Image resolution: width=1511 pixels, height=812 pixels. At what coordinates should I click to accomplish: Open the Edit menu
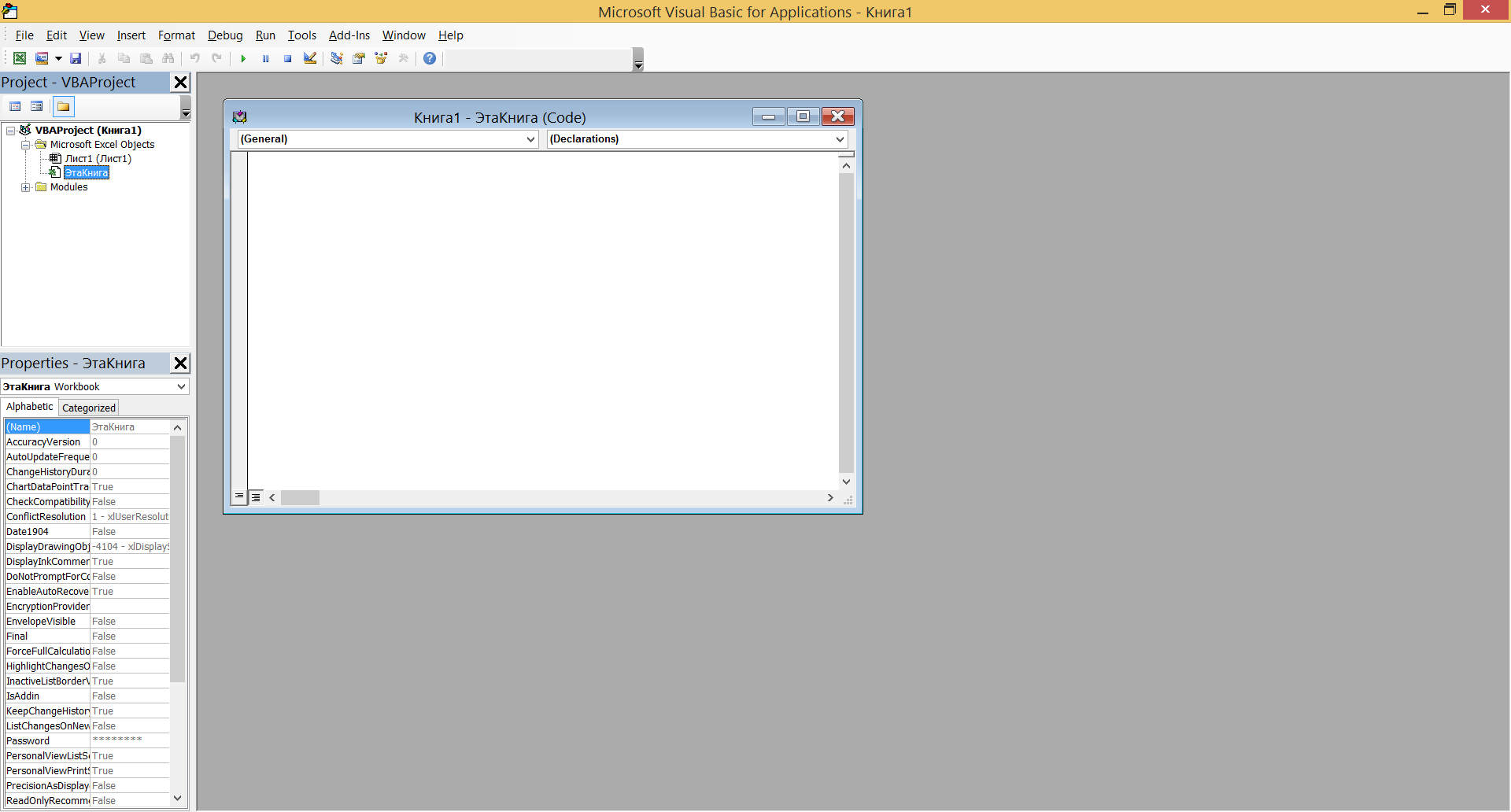(57, 35)
